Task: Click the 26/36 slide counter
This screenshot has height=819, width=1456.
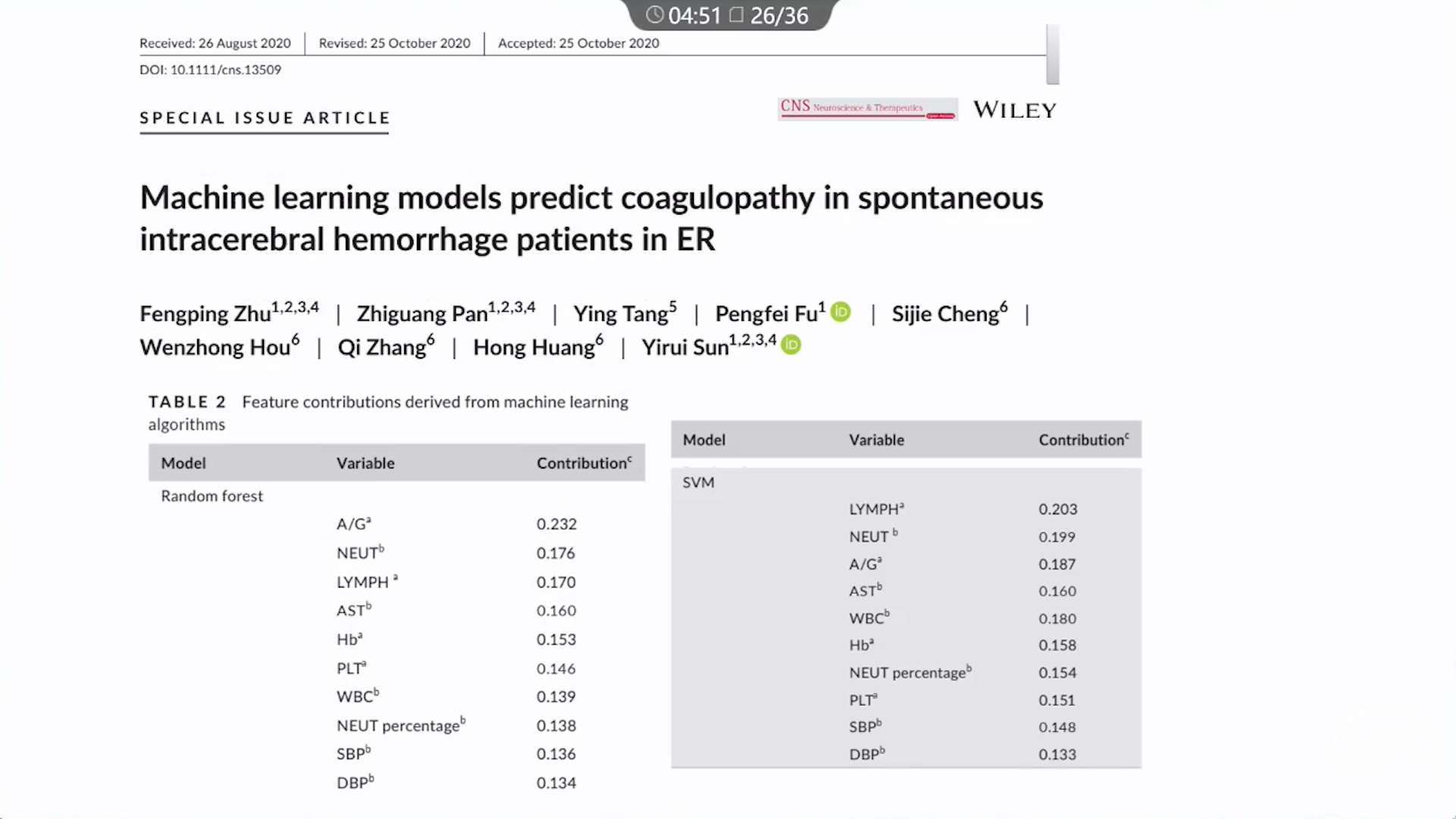Action: point(779,16)
